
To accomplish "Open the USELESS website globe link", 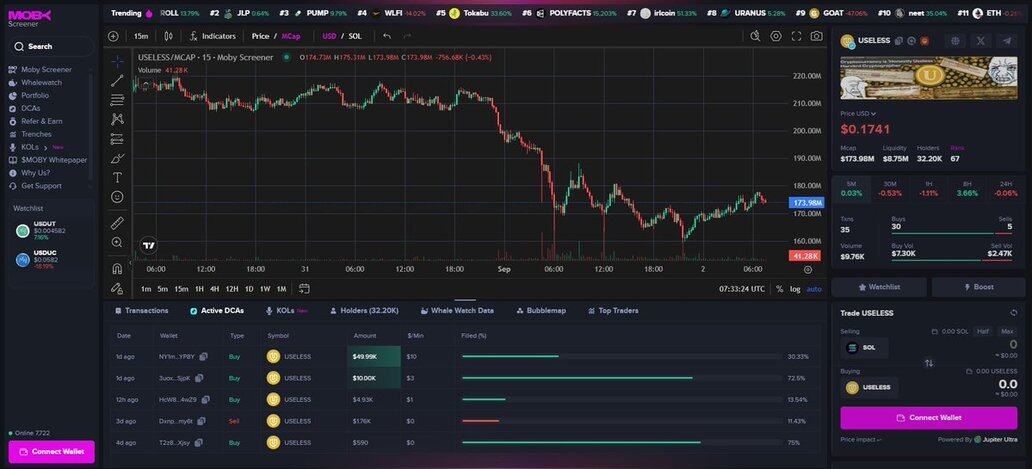I will 955,41.
